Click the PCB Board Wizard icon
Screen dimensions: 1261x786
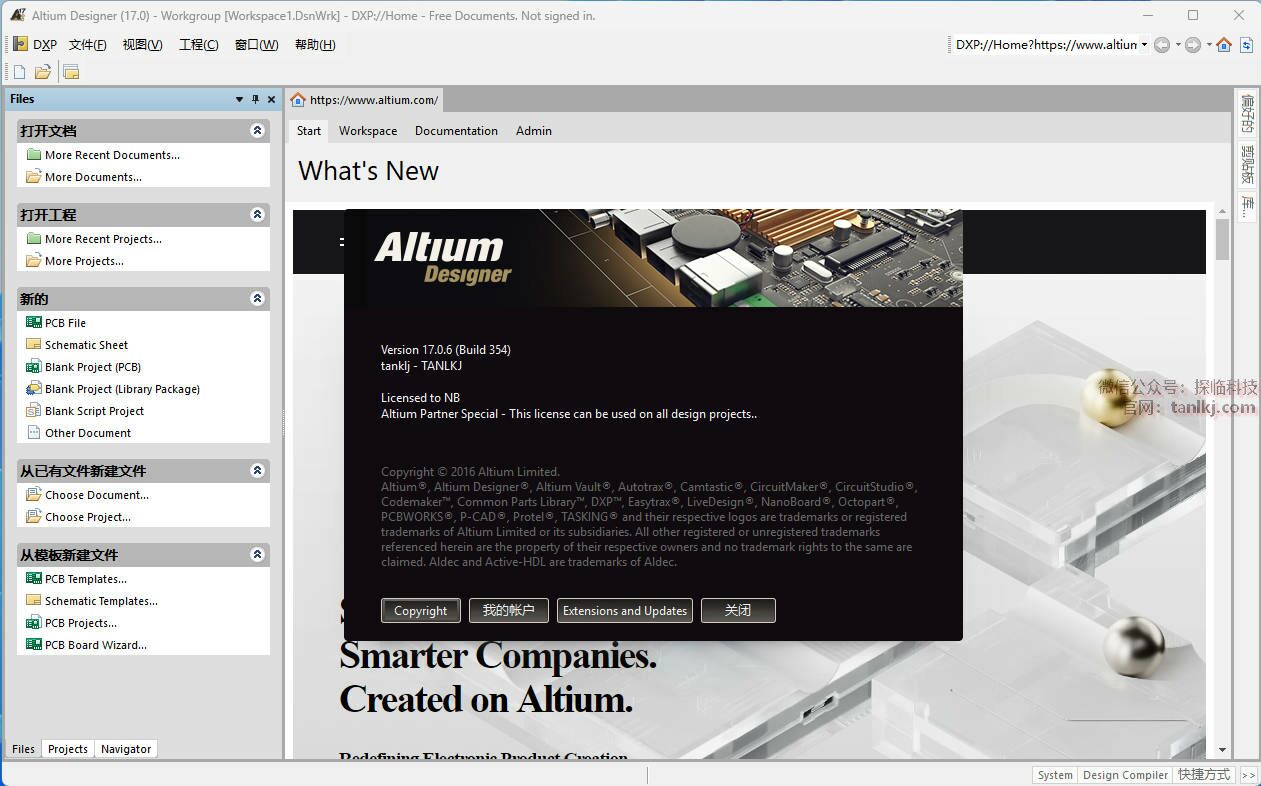click(34, 645)
